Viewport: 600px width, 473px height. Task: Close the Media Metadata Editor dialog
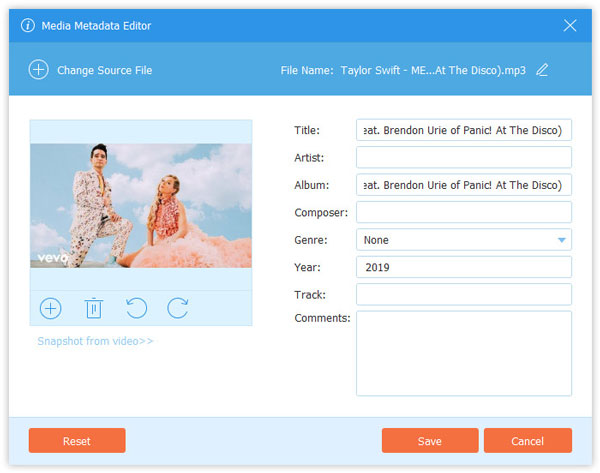click(570, 26)
